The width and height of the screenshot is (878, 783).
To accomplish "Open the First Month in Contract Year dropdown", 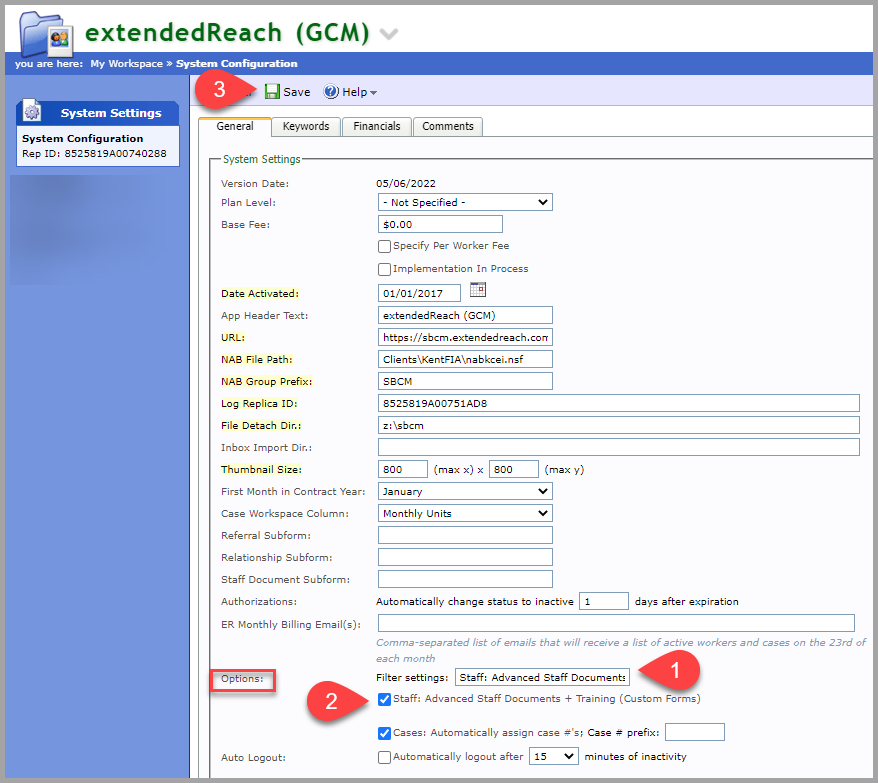I will tap(465, 491).
